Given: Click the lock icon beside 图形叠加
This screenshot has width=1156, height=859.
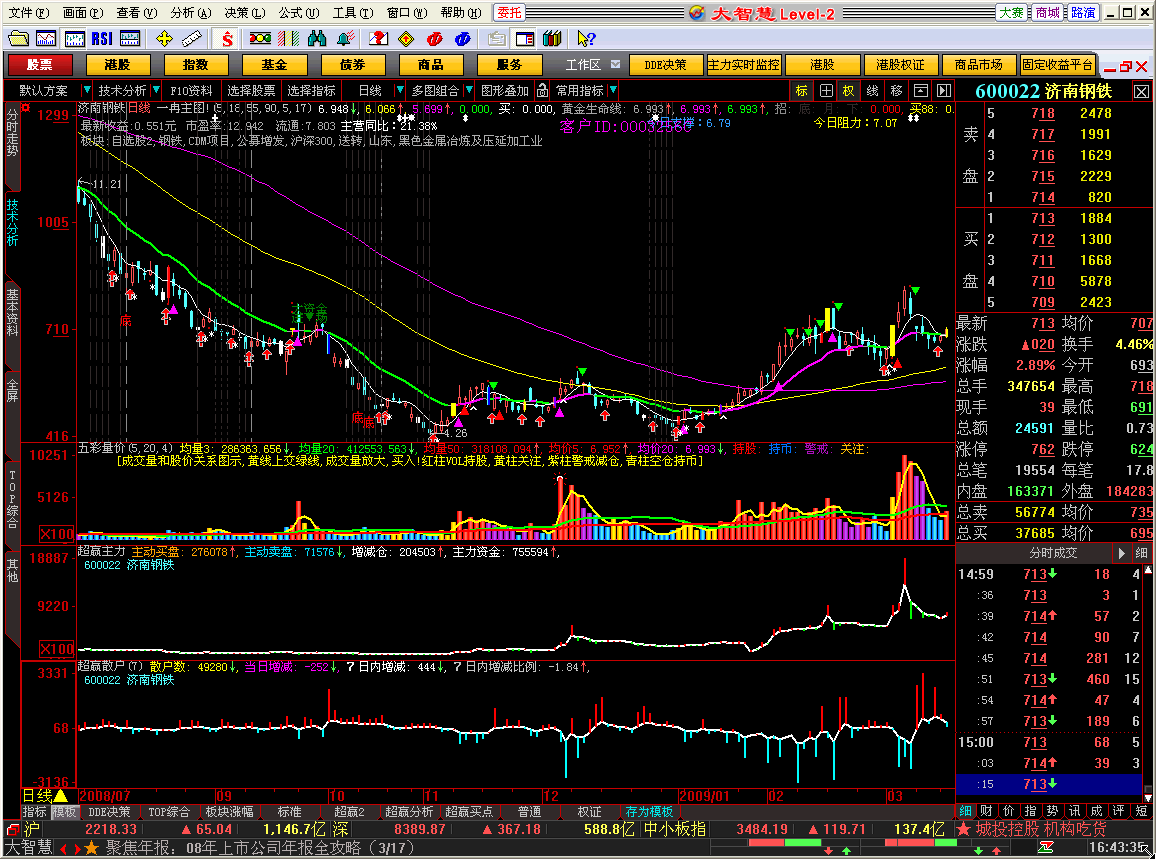Looking at the screenshot, I should [x=543, y=91].
